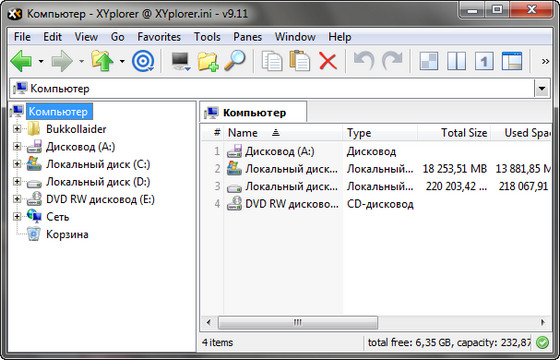Open the address bar dropdown arrow

coord(542,89)
